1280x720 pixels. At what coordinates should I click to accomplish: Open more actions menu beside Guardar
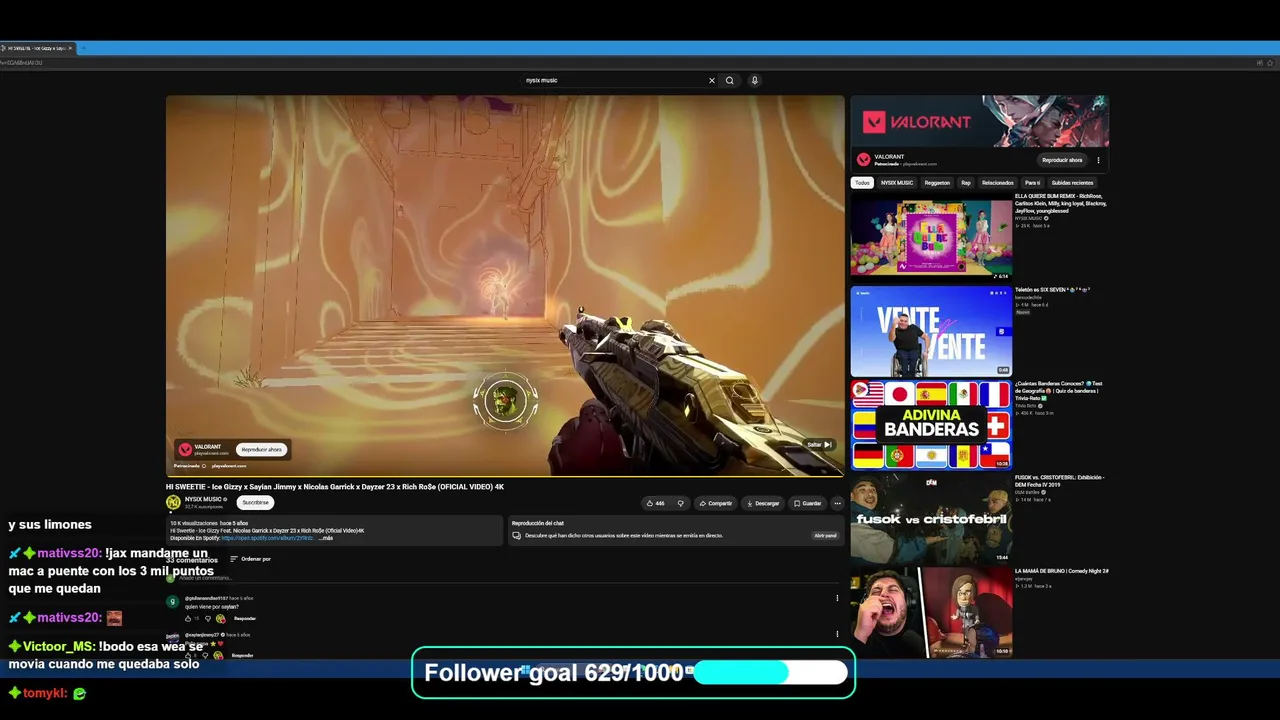point(838,503)
